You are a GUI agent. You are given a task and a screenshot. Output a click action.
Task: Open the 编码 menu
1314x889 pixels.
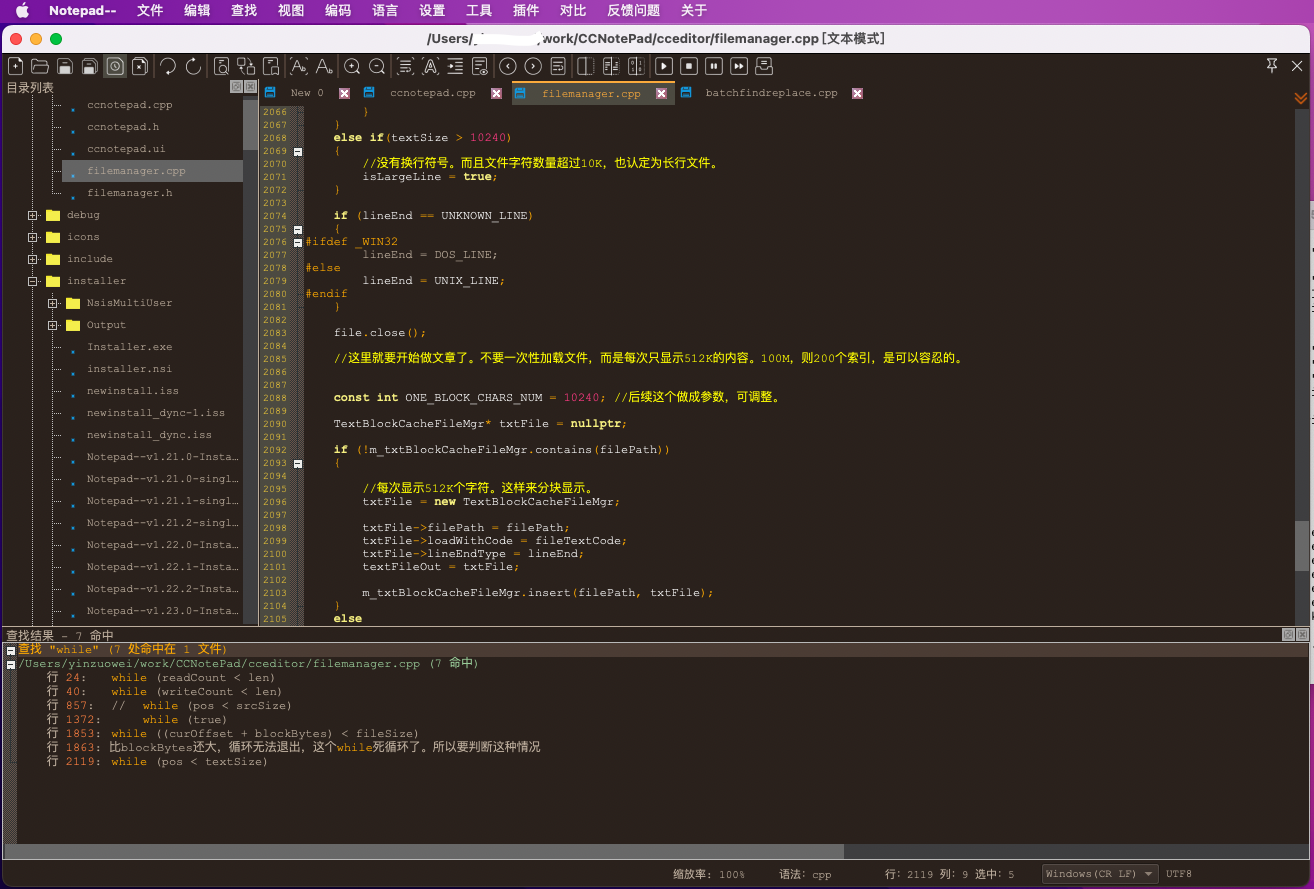(x=338, y=11)
